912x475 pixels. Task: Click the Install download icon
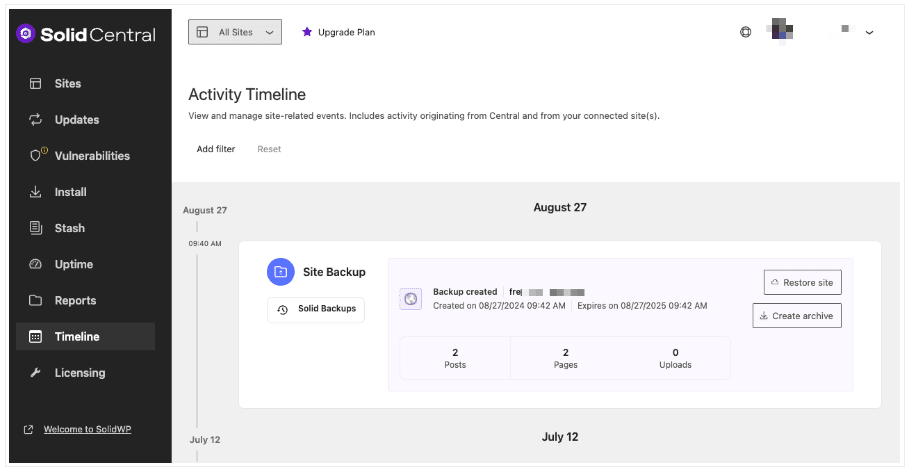pyautogui.click(x=35, y=192)
